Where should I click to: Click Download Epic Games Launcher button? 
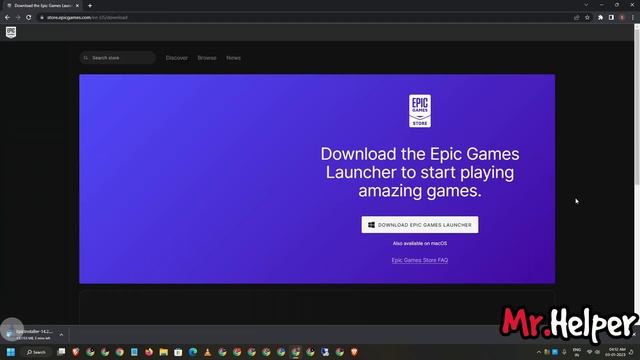point(420,225)
